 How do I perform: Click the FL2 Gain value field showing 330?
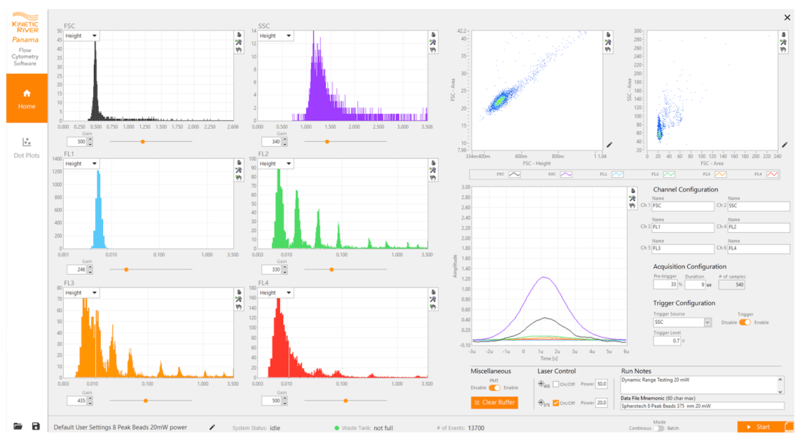coord(271,269)
